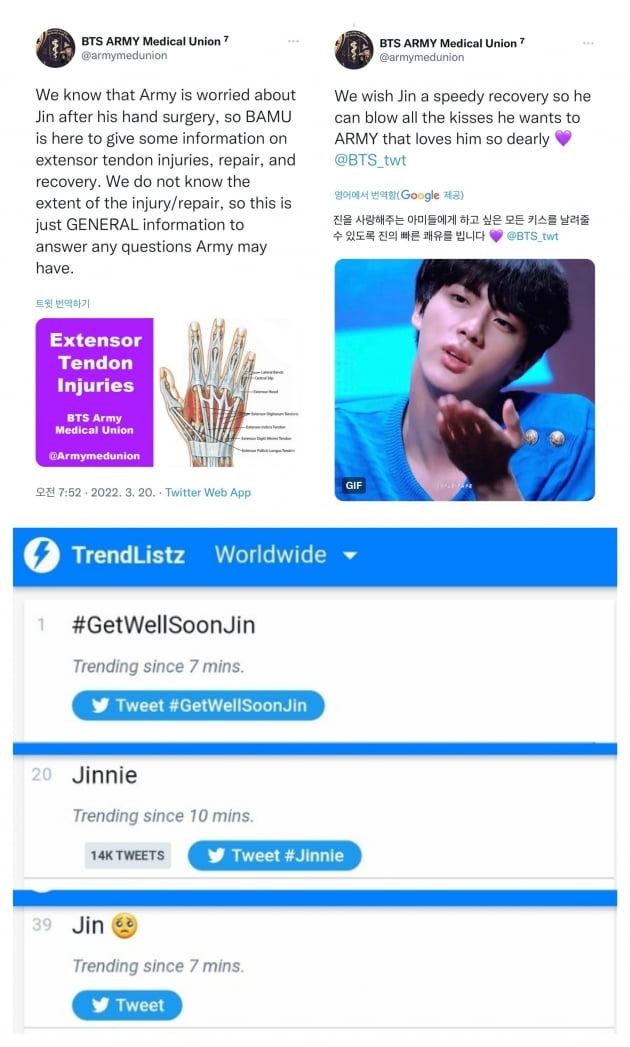630x1047 pixels.
Task: Click the TrendListz lightning bolt logo
Action: 42,555
